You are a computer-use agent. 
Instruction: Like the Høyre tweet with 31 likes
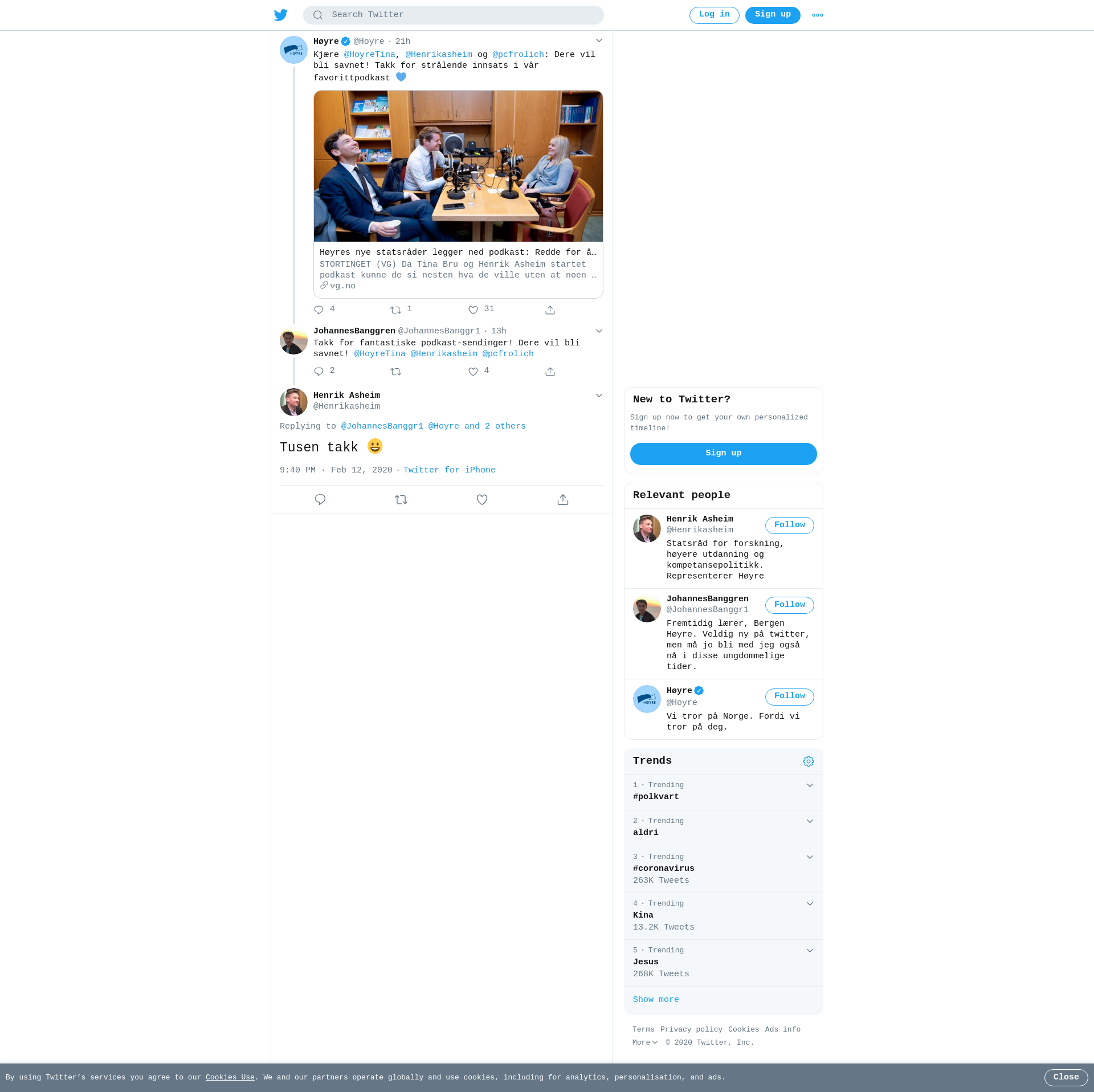[x=473, y=310]
